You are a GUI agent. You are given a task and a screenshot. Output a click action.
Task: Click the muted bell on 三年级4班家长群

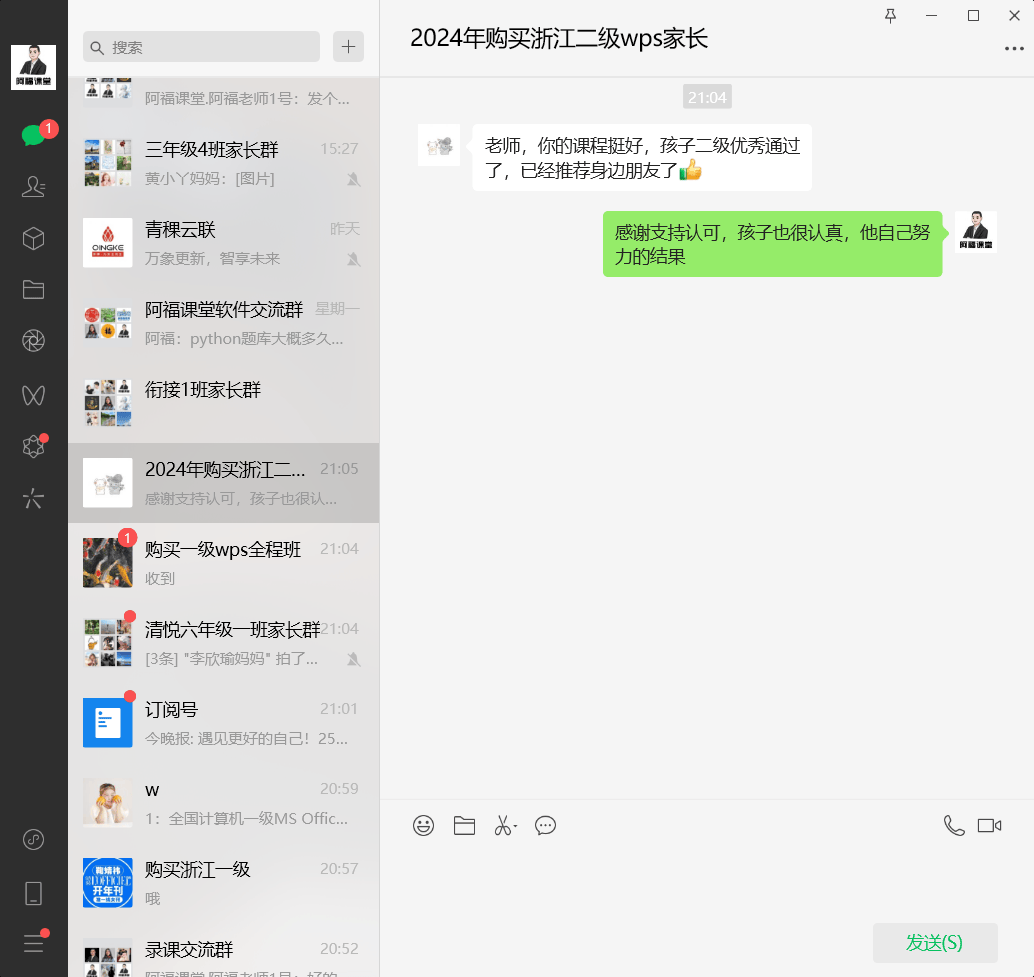353,179
